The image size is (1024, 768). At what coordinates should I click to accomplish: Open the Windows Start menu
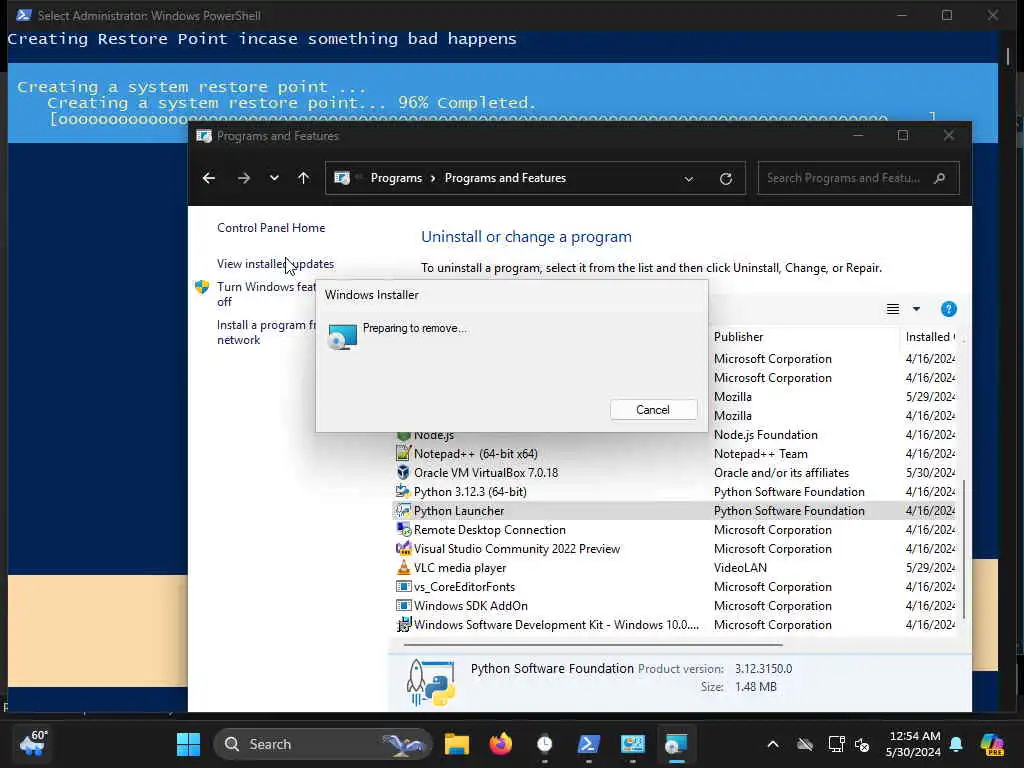point(188,744)
